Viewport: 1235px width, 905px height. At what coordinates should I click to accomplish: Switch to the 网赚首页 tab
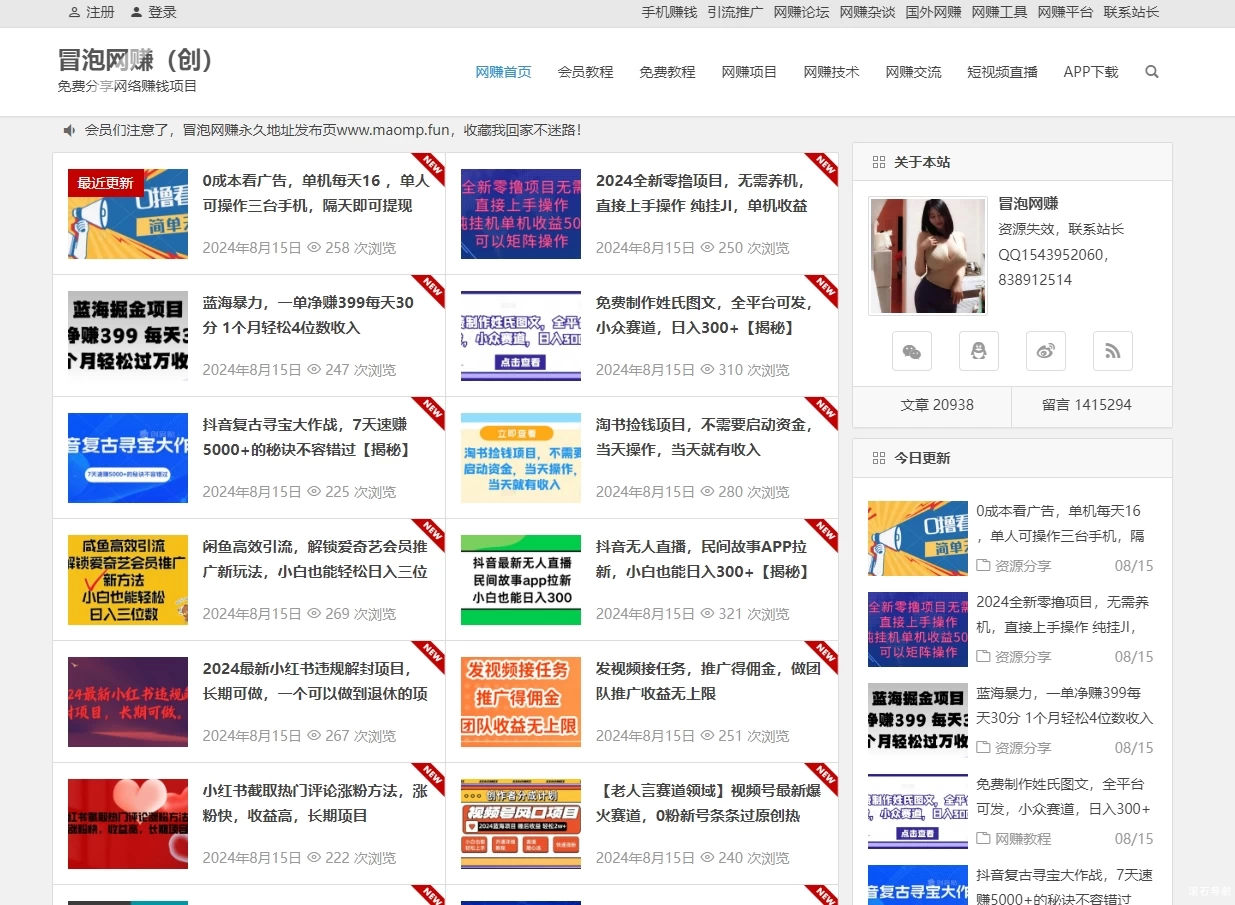[503, 71]
